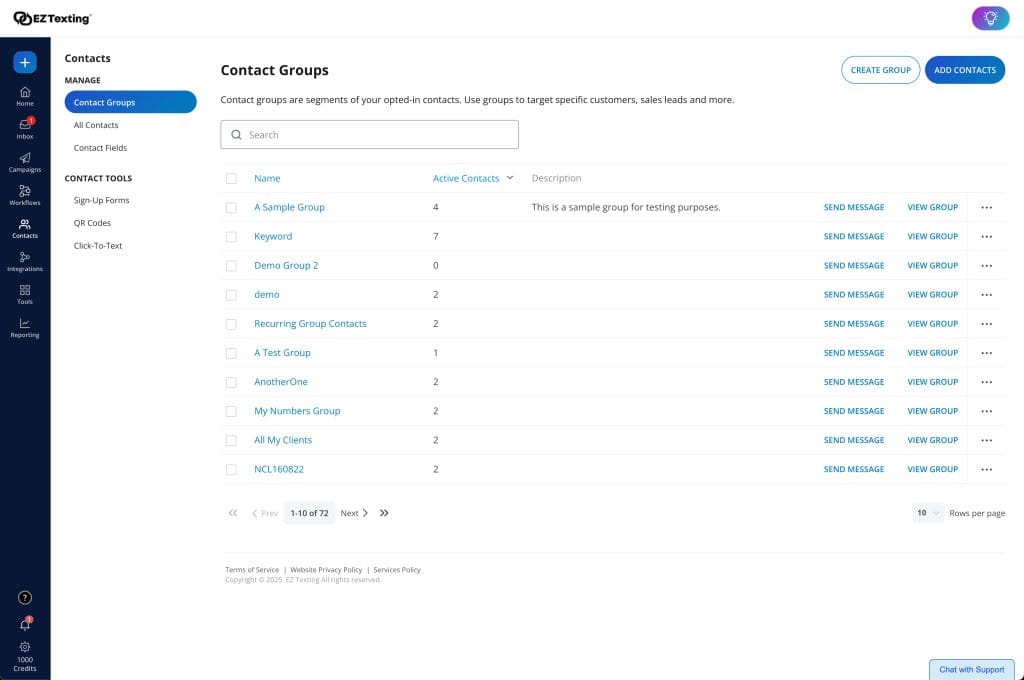
Task: Open the help icon at the bottom sidebar
Action: pos(24,597)
